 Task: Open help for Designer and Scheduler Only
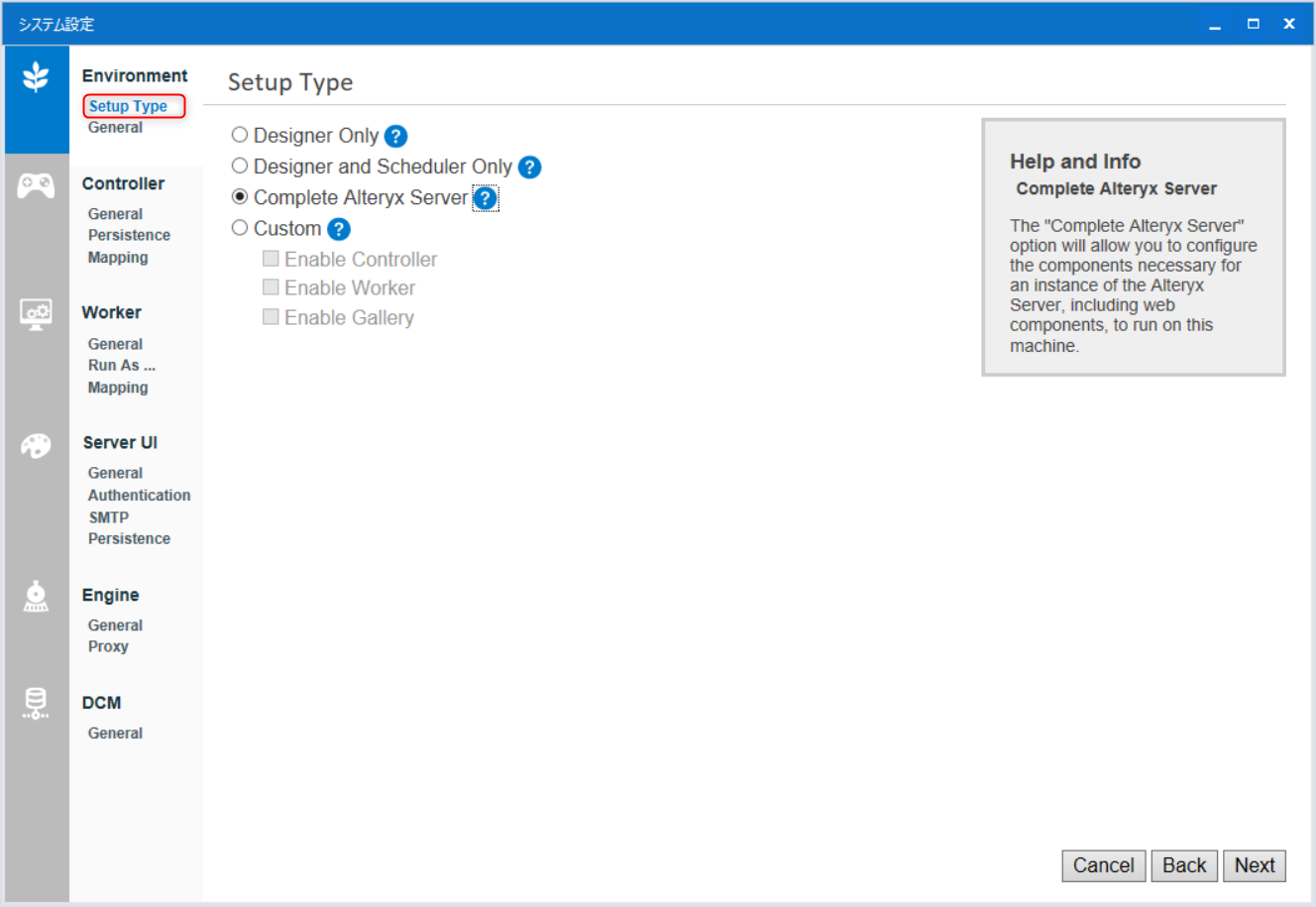pos(529,167)
